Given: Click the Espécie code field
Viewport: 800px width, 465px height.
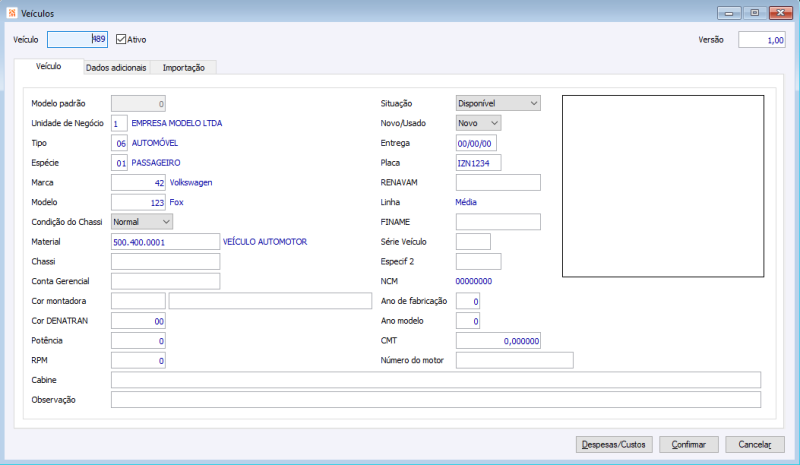Looking at the screenshot, I should tap(119, 163).
